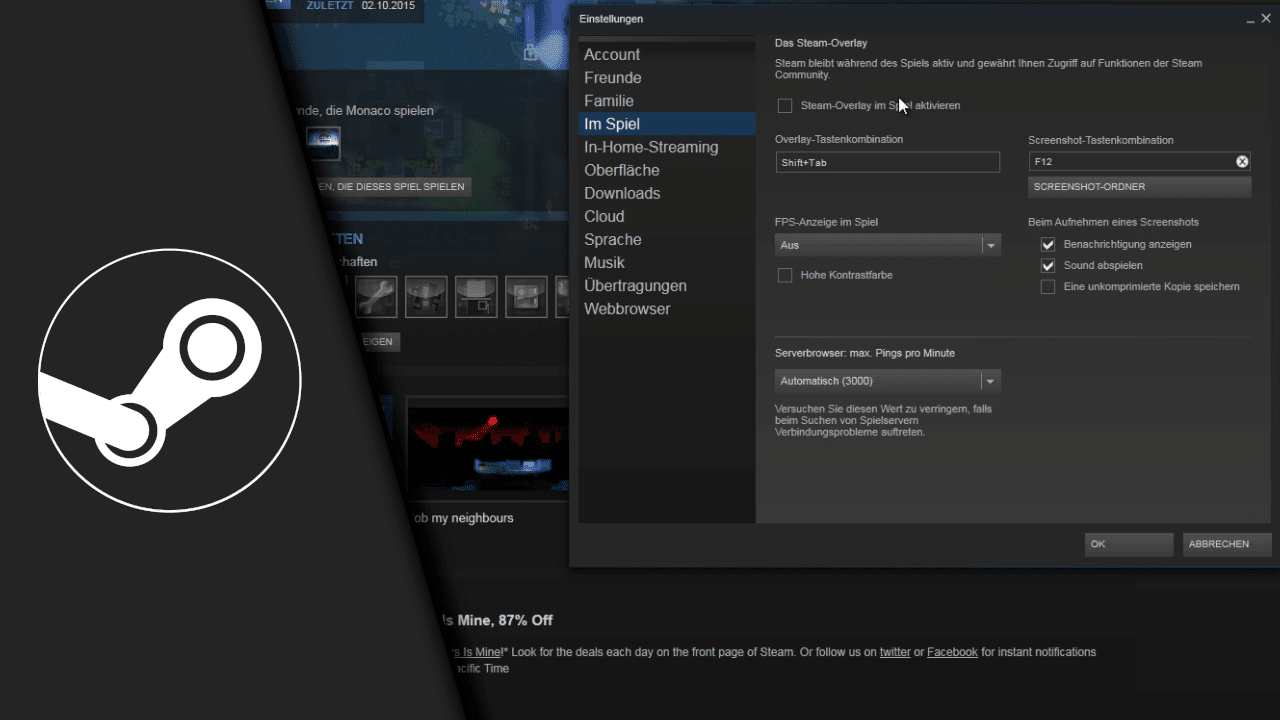
Task: Enable Steam-Overlay im Spiel aktivieren checkbox
Action: point(785,106)
